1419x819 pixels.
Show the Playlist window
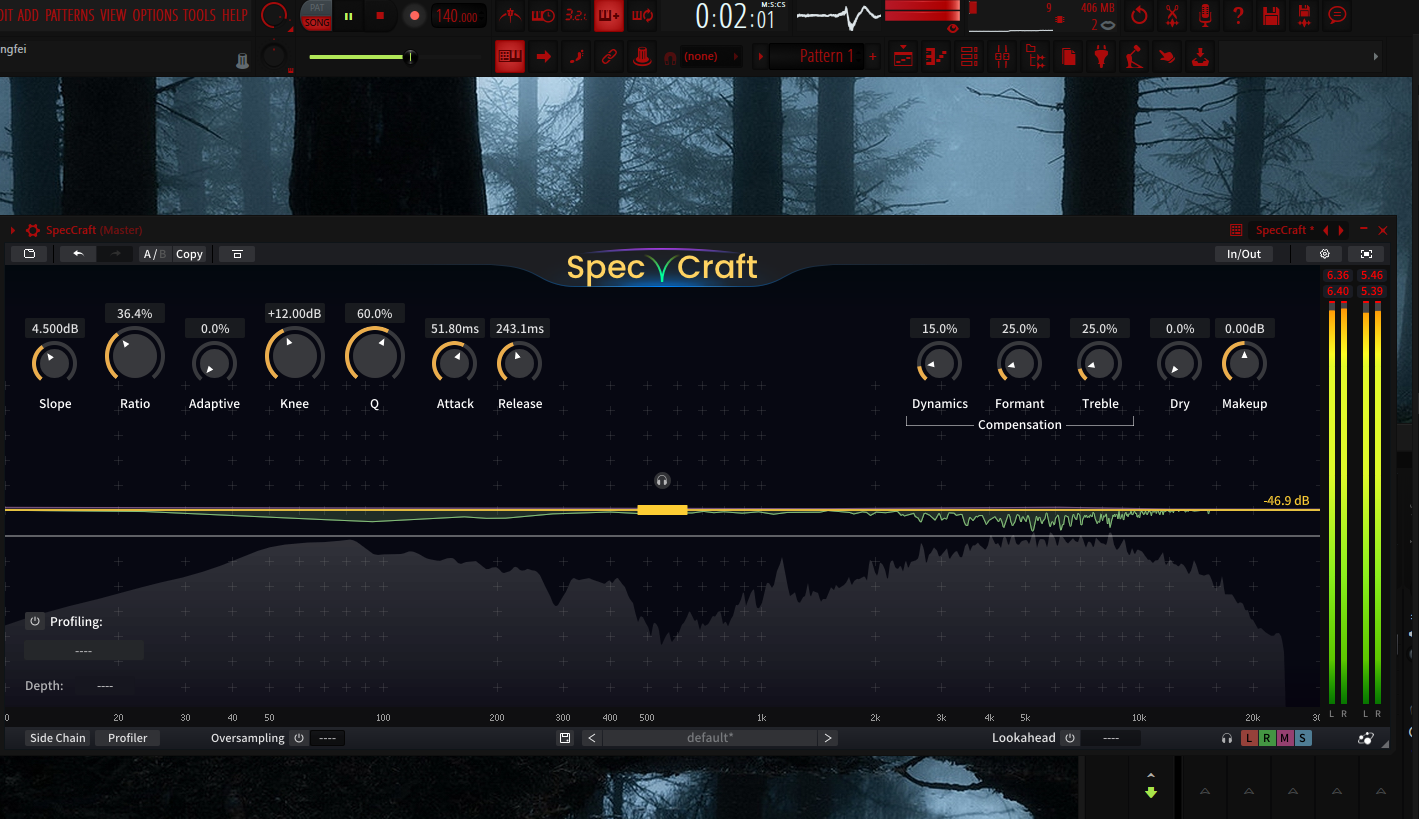pos(903,57)
